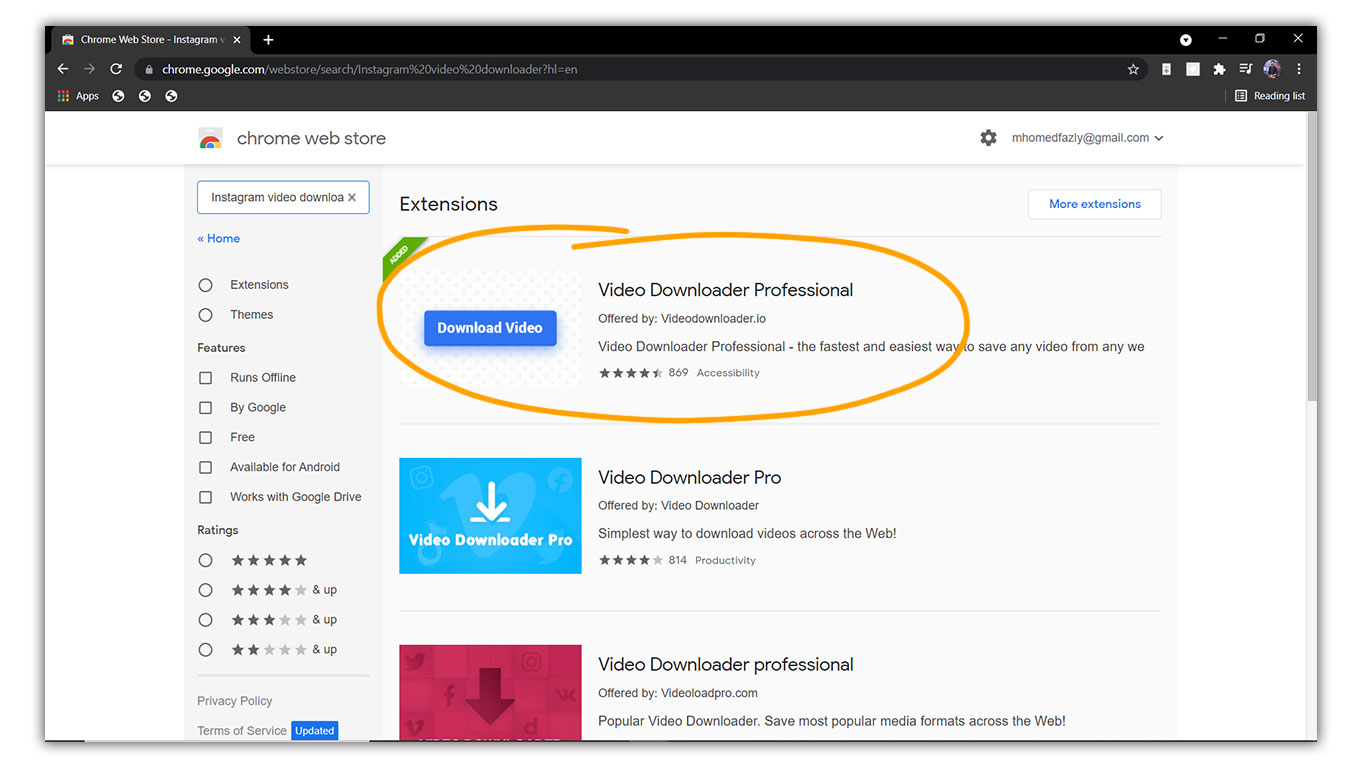
Task: Click the 'Simplest way to download videos' description
Action: click(747, 534)
